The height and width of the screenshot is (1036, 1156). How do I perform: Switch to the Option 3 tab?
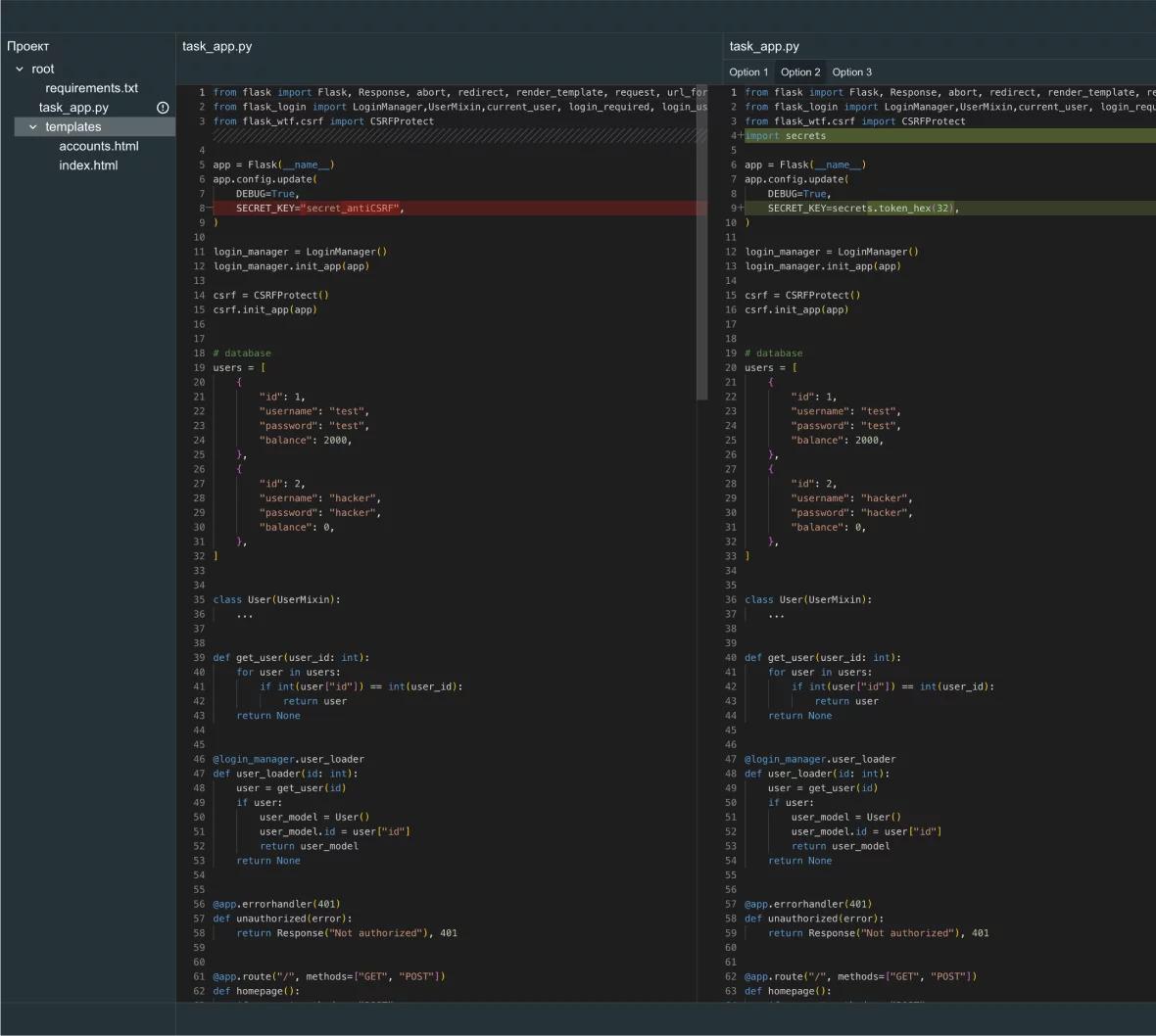pyautogui.click(x=851, y=72)
